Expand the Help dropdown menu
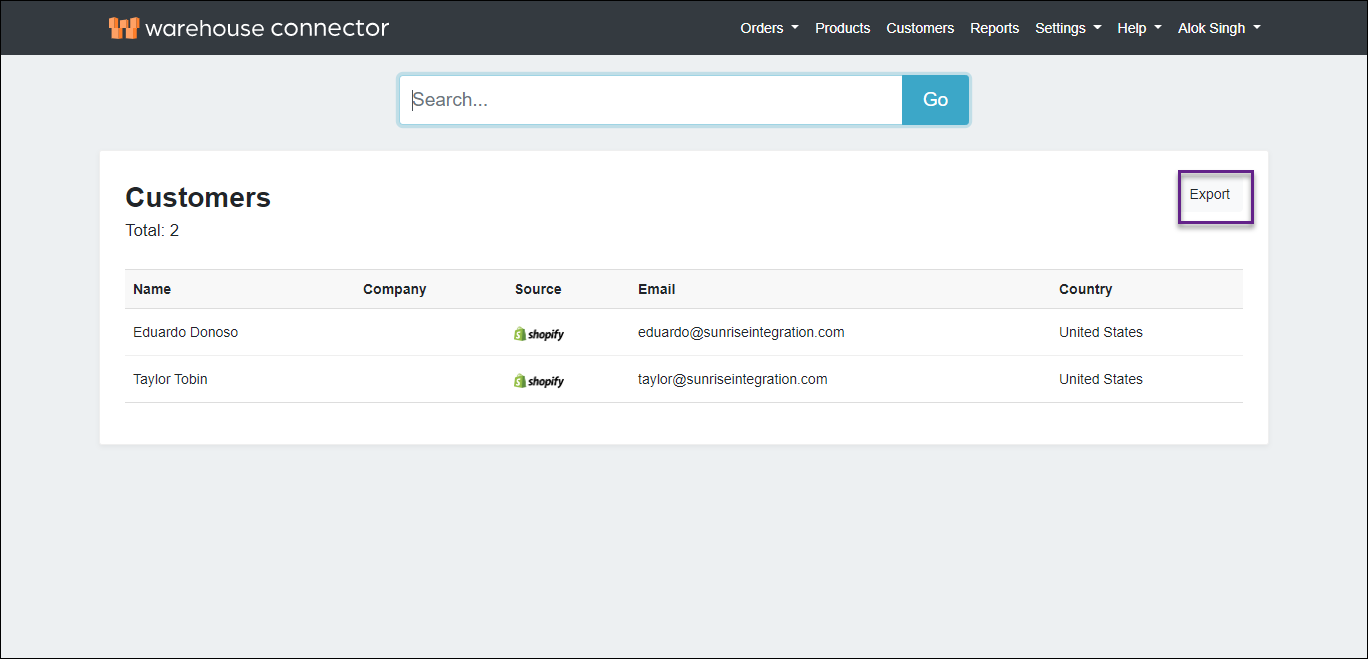The image size is (1368, 659). click(x=1139, y=28)
